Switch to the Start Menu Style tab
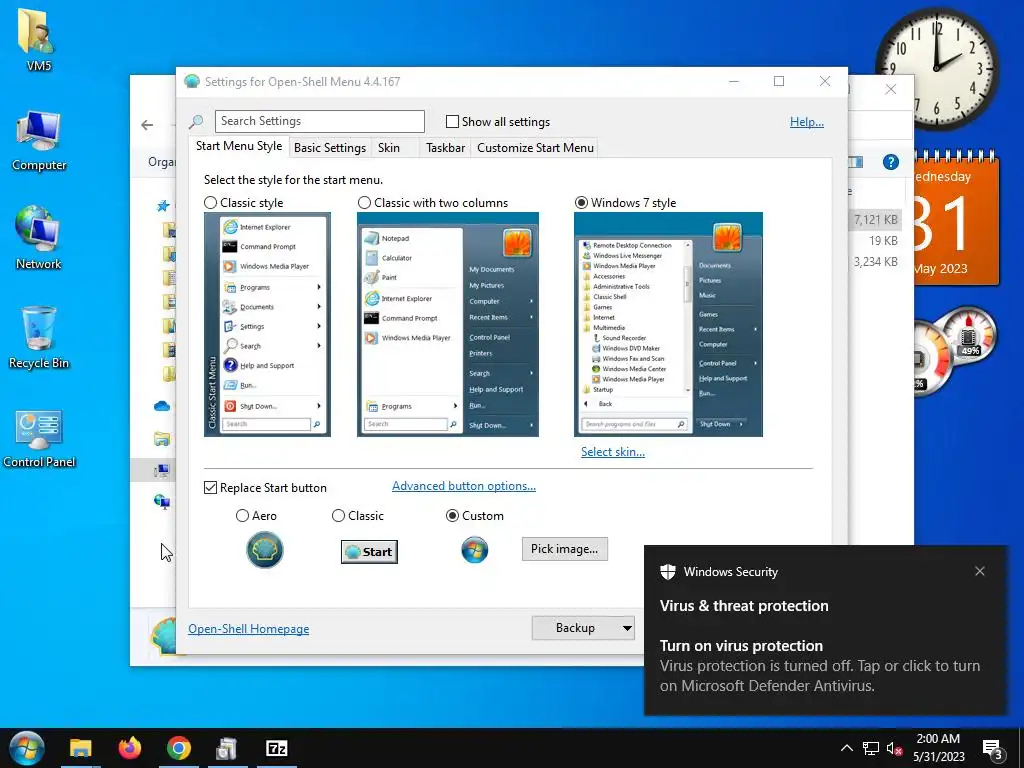1024x768 pixels. point(239,146)
